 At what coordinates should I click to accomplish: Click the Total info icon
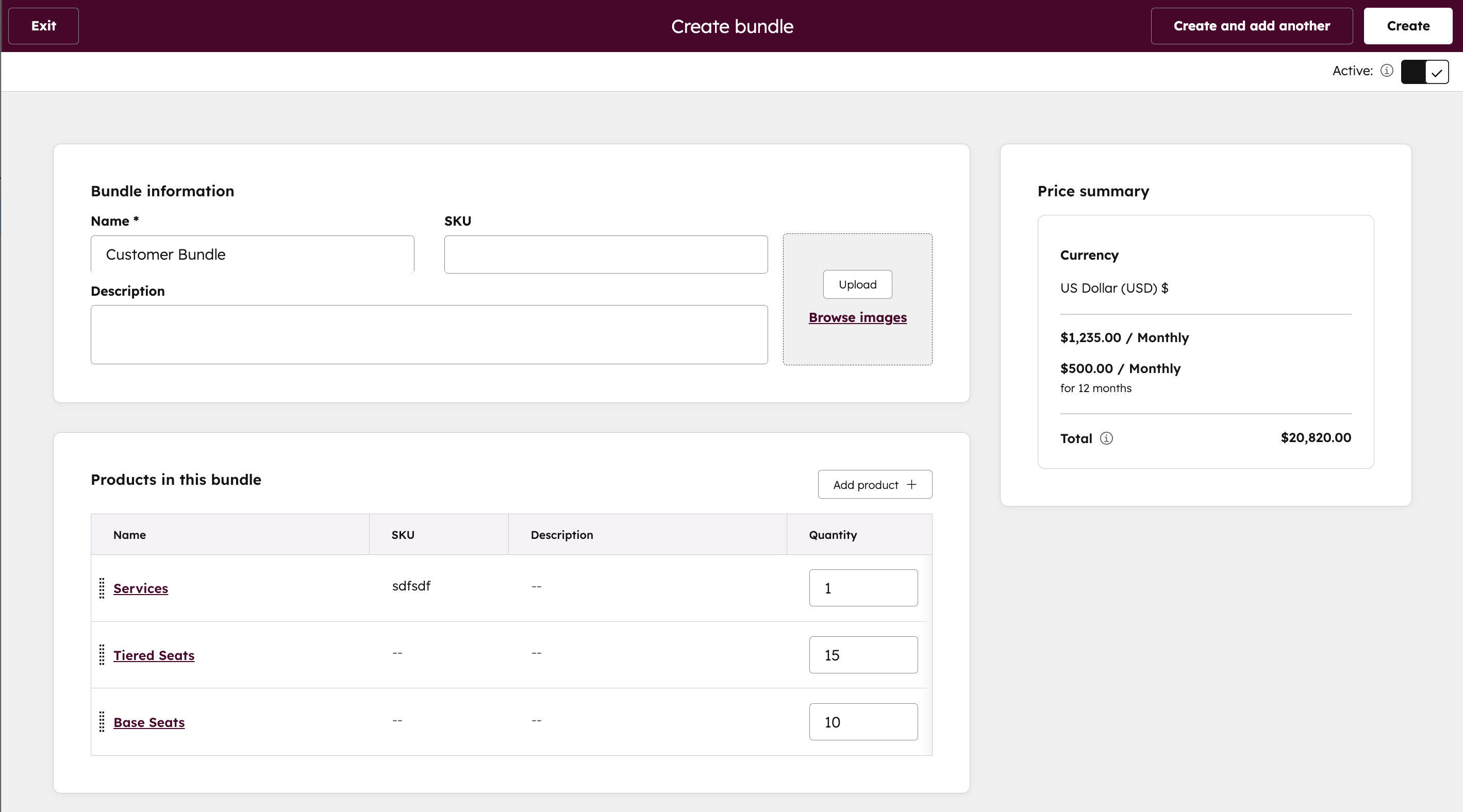pyautogui.click(x=1106, y=438)
